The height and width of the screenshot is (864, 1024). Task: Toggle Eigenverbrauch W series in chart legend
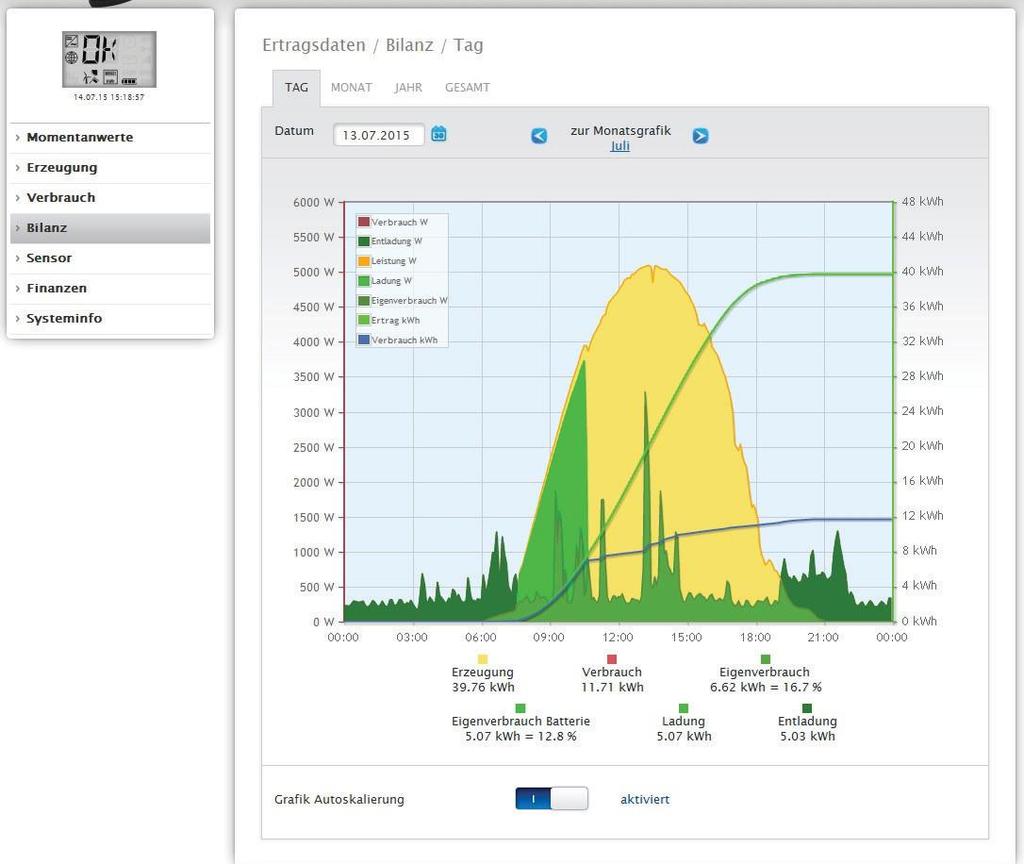click(403, 300)
